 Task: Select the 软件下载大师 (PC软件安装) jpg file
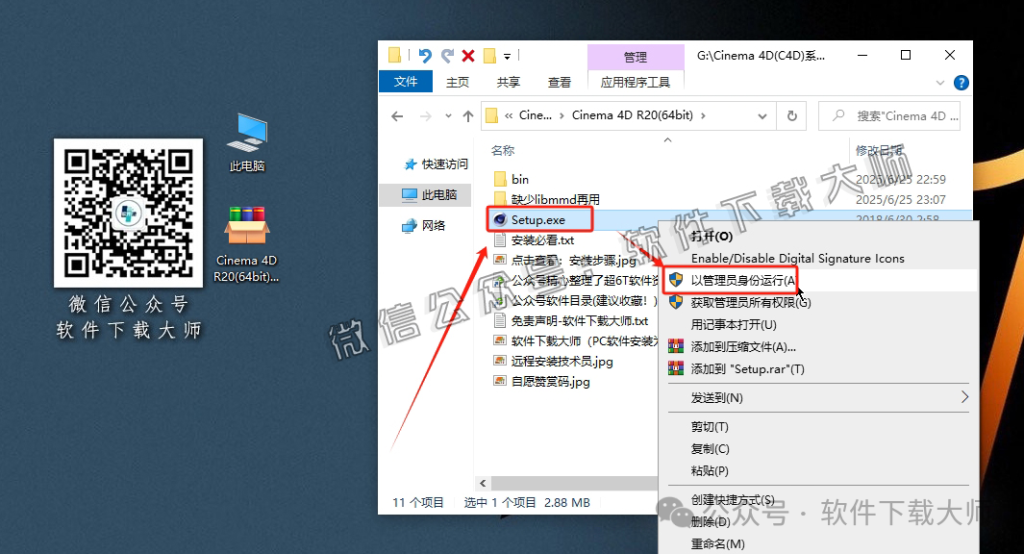point(576,341)
